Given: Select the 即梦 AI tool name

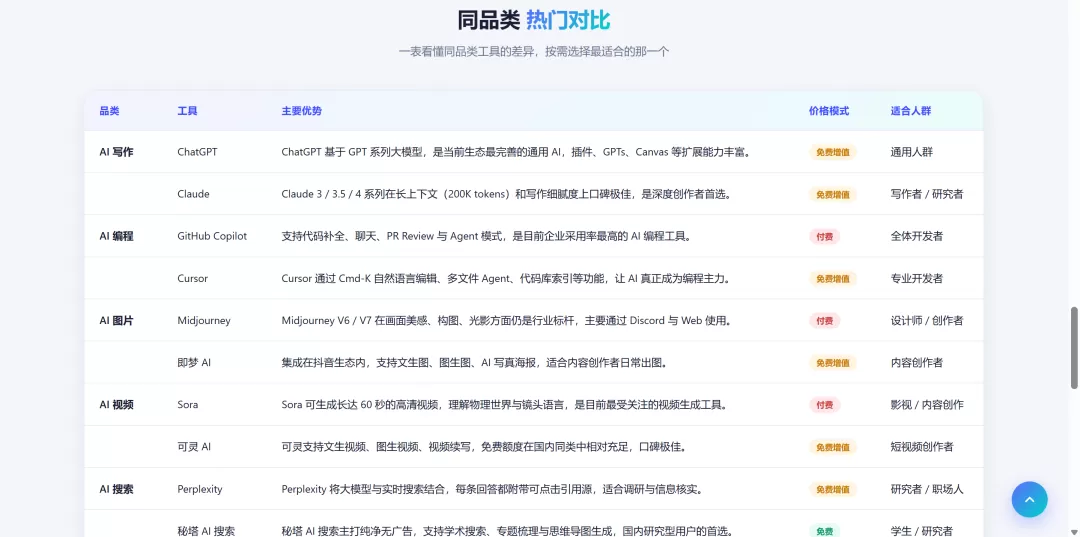Looking at the screenshot, I should [x=194, y=363].
